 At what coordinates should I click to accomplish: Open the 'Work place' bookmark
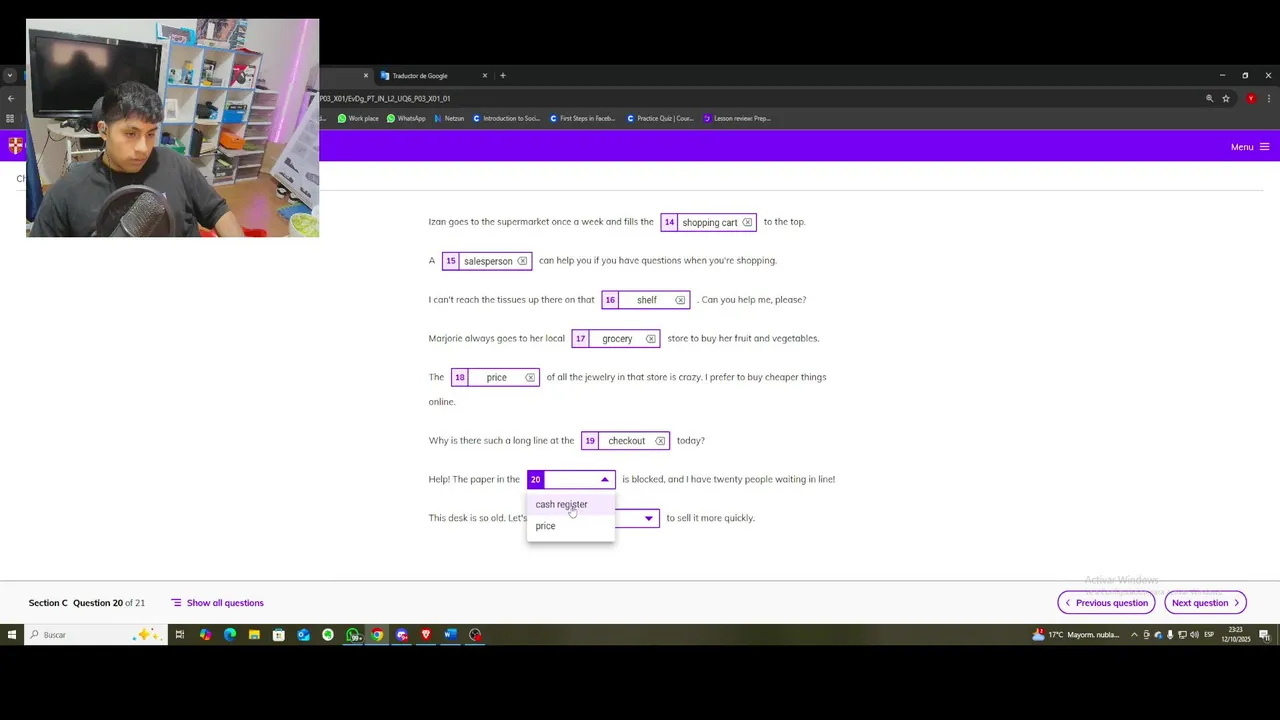(x=358, y=118)
